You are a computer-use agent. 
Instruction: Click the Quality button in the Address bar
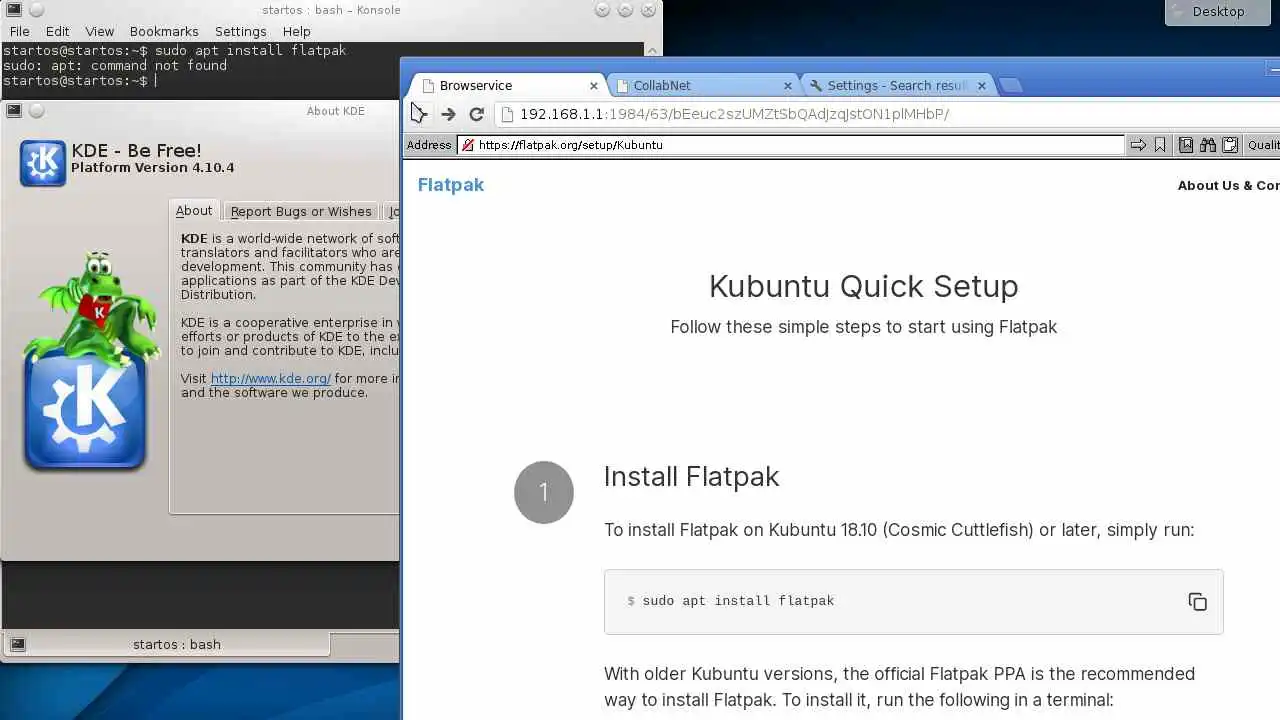click(1262, 145)
